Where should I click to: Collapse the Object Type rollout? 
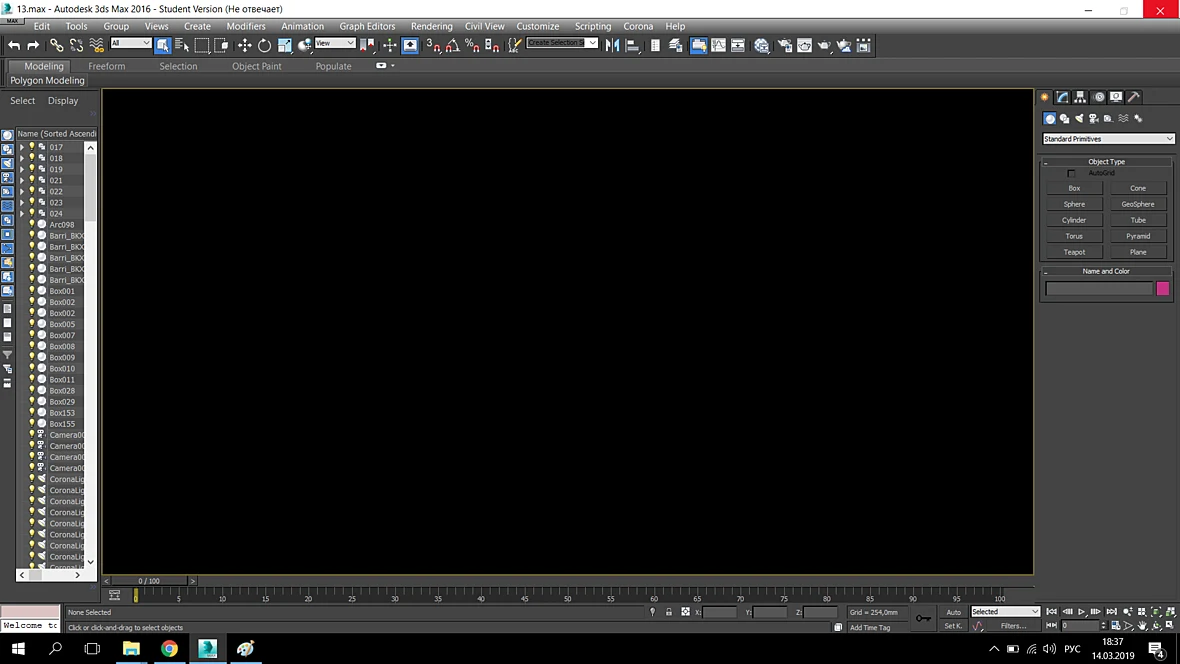1106,161
